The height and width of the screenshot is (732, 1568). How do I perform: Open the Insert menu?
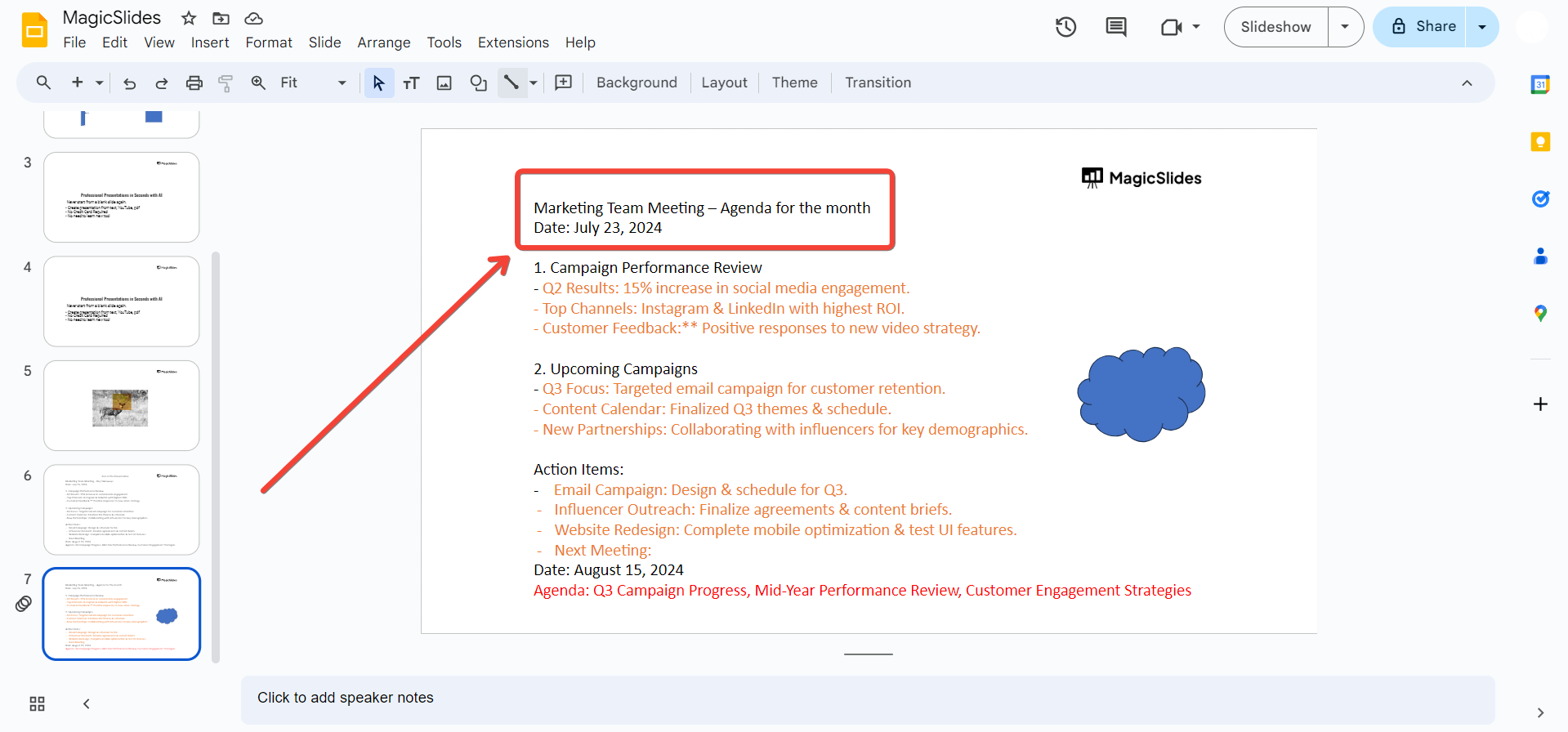(210, 42)
